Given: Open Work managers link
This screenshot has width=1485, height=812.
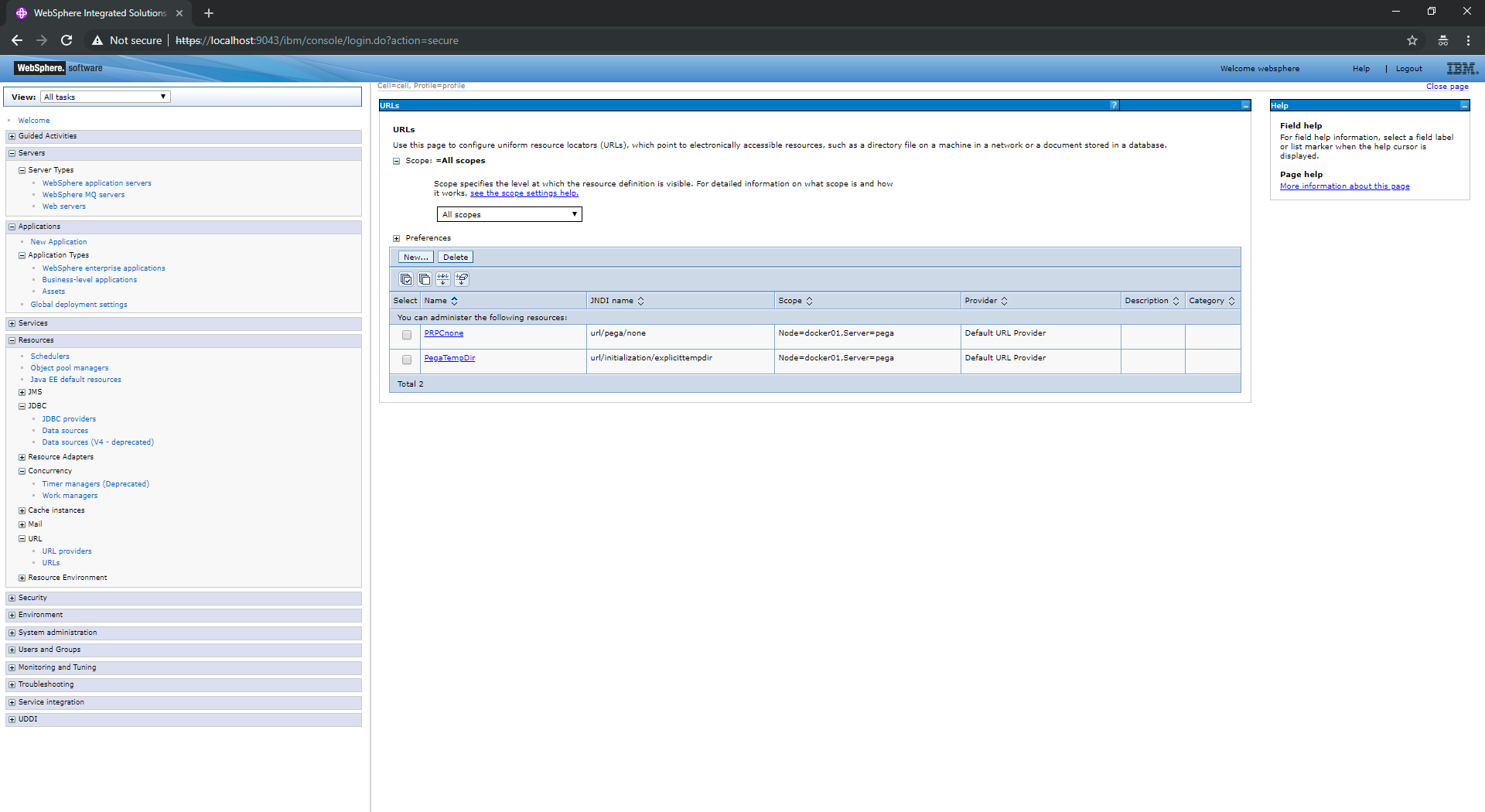Looking at the screenshot, I should (x=70, y=496).
